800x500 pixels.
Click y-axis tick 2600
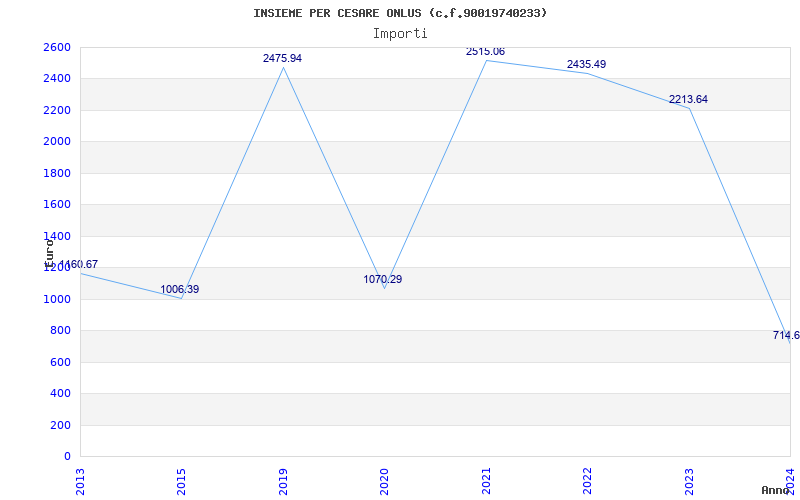coord(57,47)
